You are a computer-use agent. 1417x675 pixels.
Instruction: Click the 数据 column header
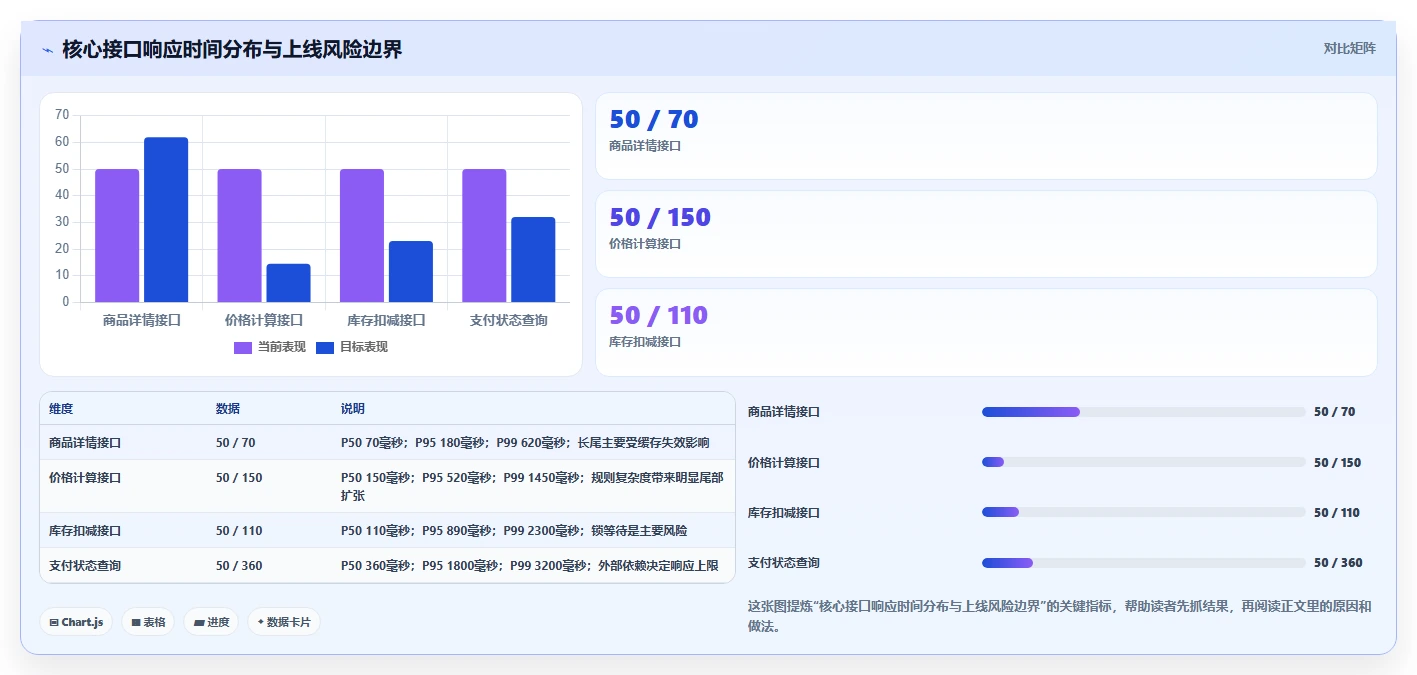[228, 409]
